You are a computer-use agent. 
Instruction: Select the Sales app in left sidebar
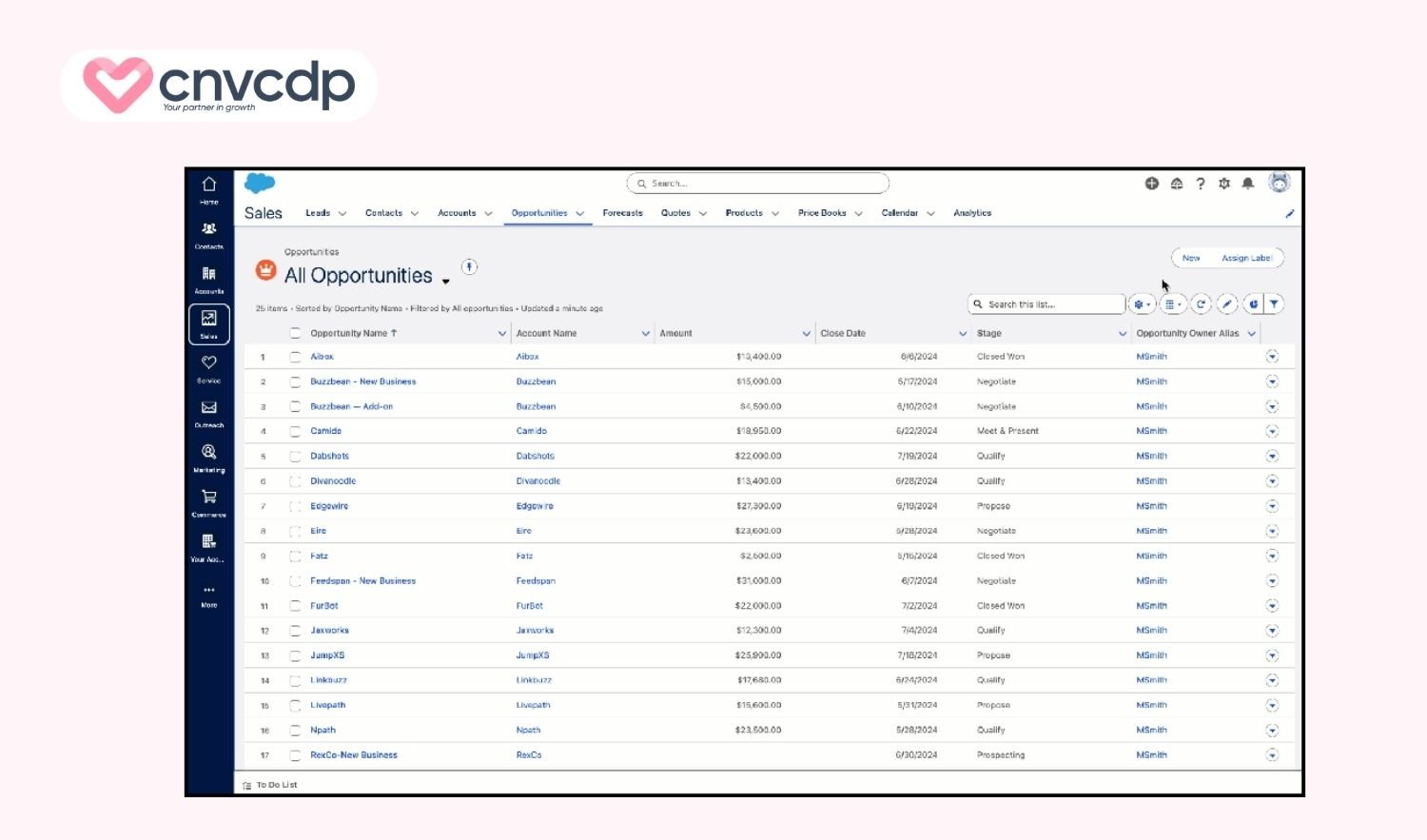click(209, 324)
